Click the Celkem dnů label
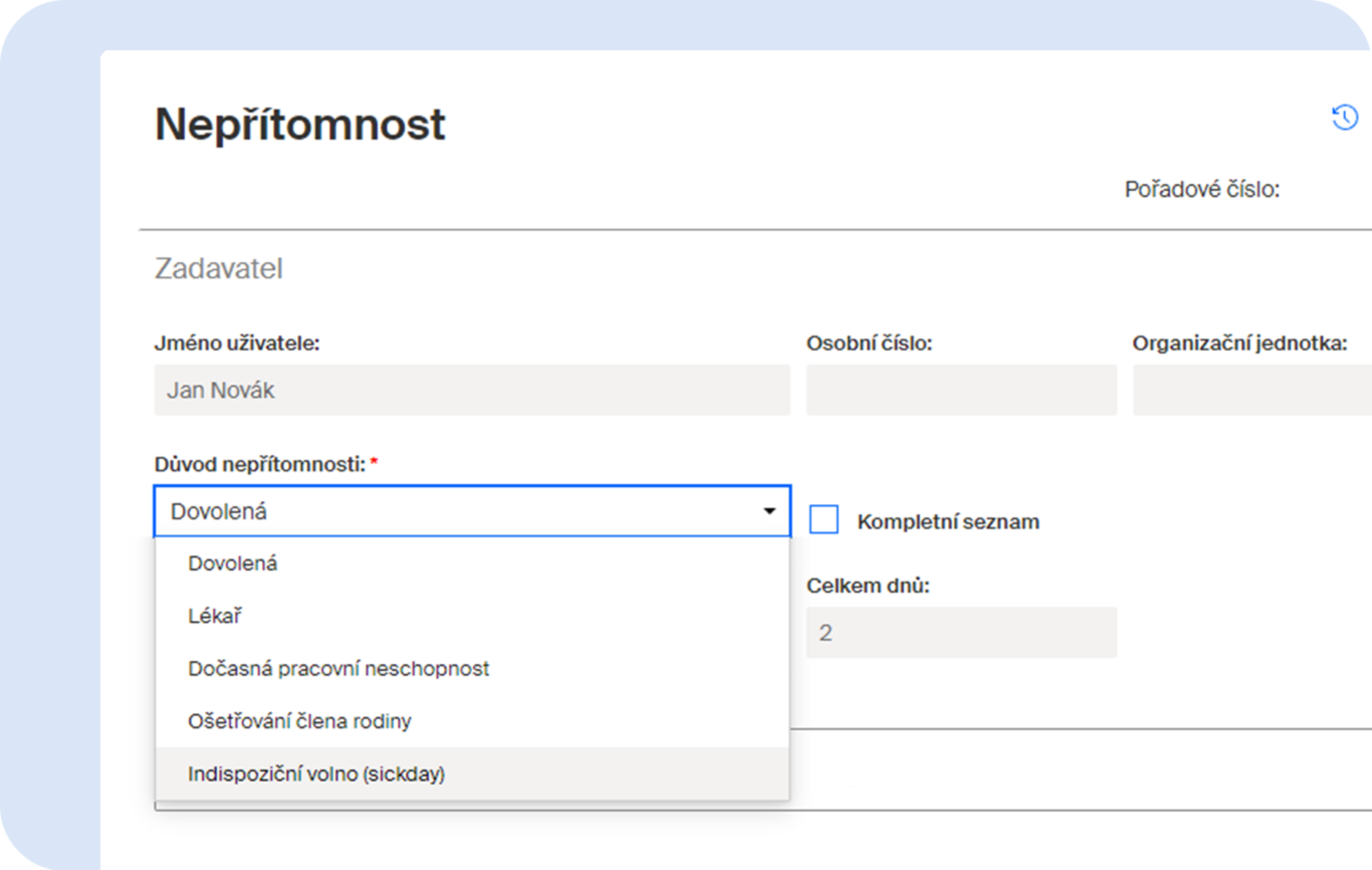Viewport: 1372px width, 870px height. (x=868, y=586)
